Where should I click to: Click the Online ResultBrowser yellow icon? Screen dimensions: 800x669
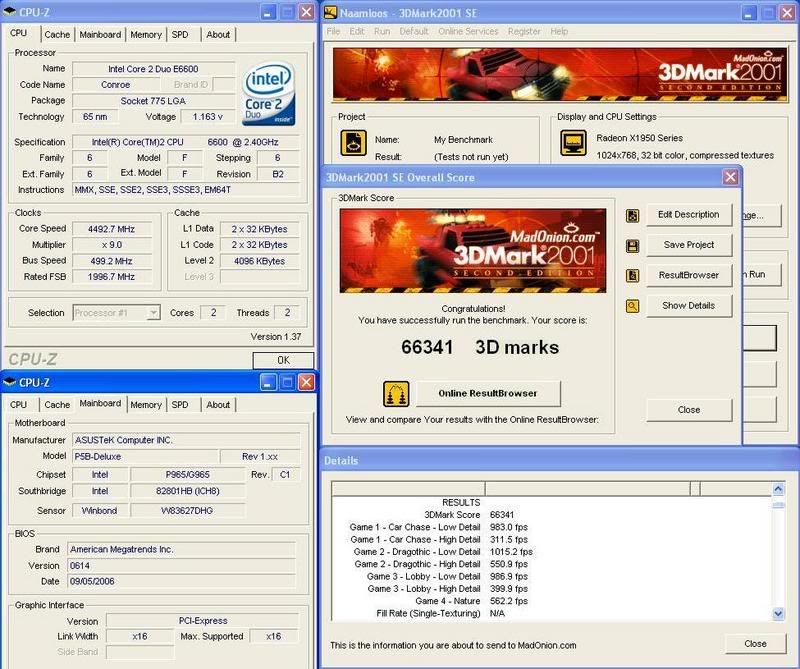pyautogui.click(x=396, y=394)
